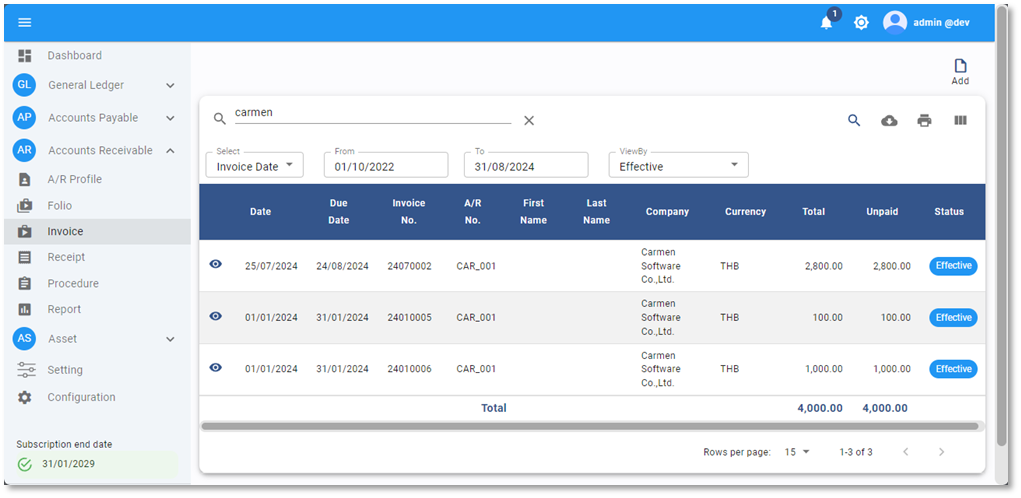
Task: Open the hamburger navigation menu
Action: pos(25,22)
